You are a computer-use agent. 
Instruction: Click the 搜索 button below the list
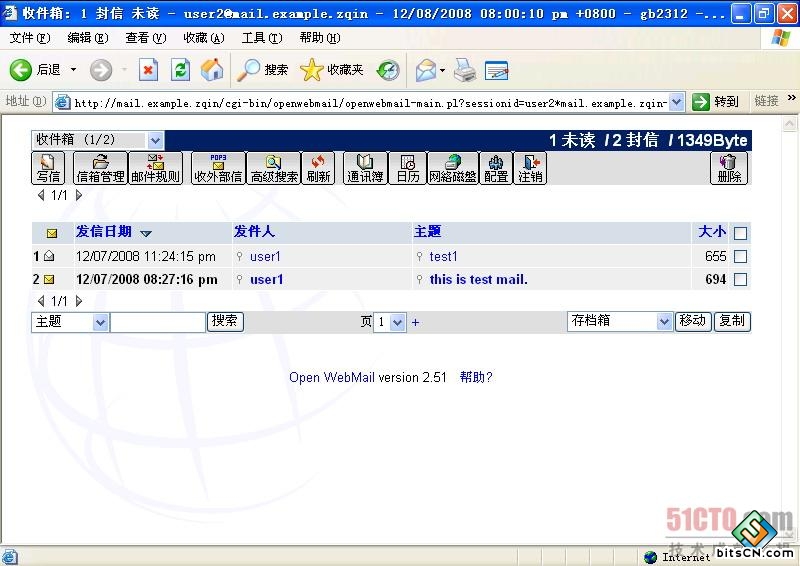225,322
